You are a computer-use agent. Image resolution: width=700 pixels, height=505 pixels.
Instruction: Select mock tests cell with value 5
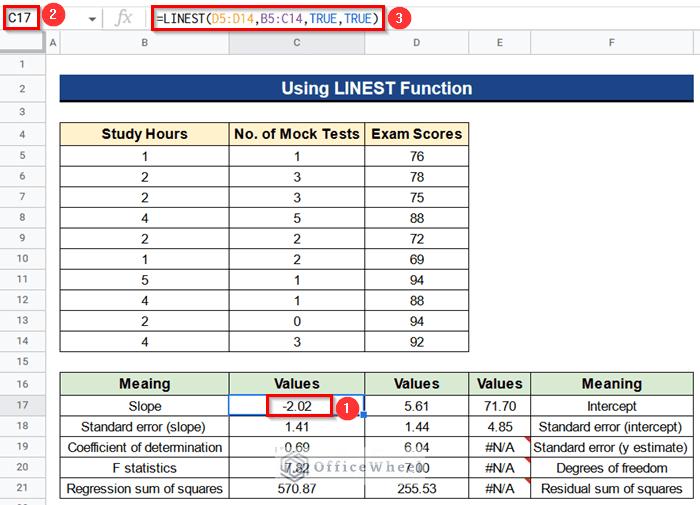[x=297, y=218]
